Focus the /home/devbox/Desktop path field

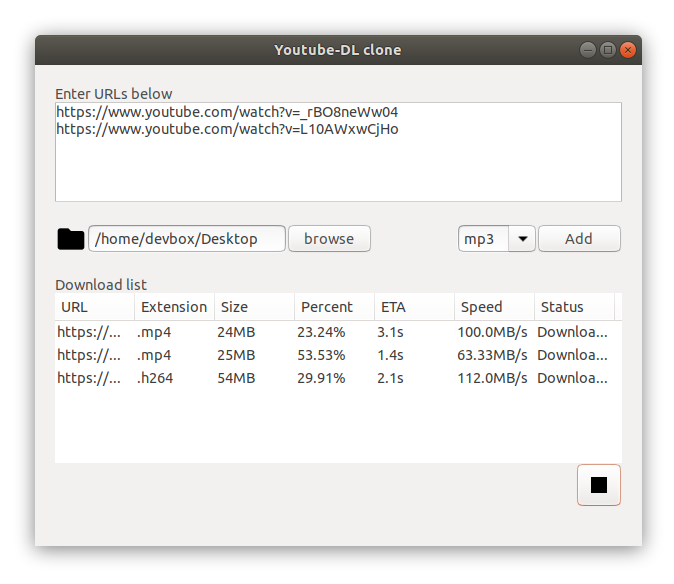pyautogui.click(x=187, y=238)
